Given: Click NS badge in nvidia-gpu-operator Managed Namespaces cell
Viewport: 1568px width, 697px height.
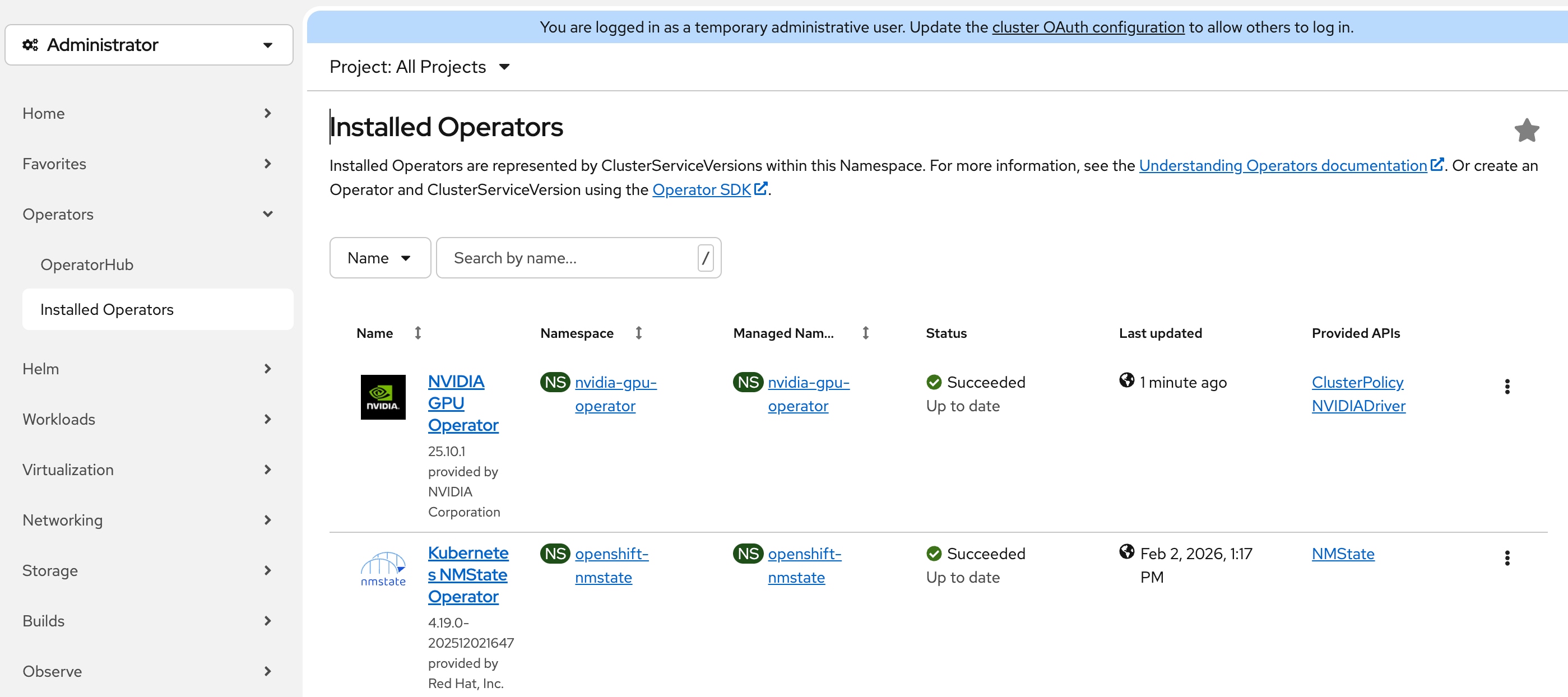Looking at the screenshot, I should [x=748, y=382].
